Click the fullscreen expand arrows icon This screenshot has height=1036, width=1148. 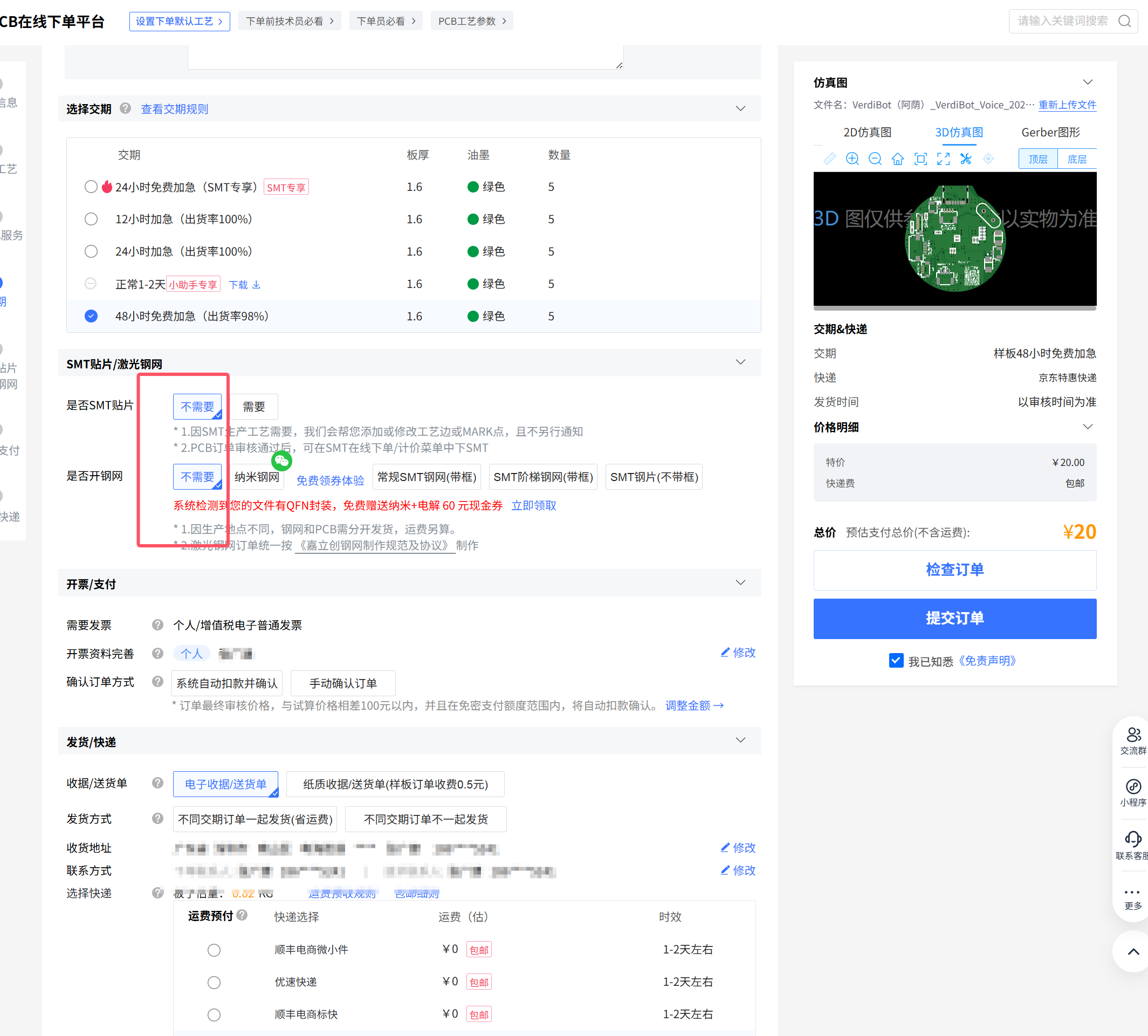943,159
